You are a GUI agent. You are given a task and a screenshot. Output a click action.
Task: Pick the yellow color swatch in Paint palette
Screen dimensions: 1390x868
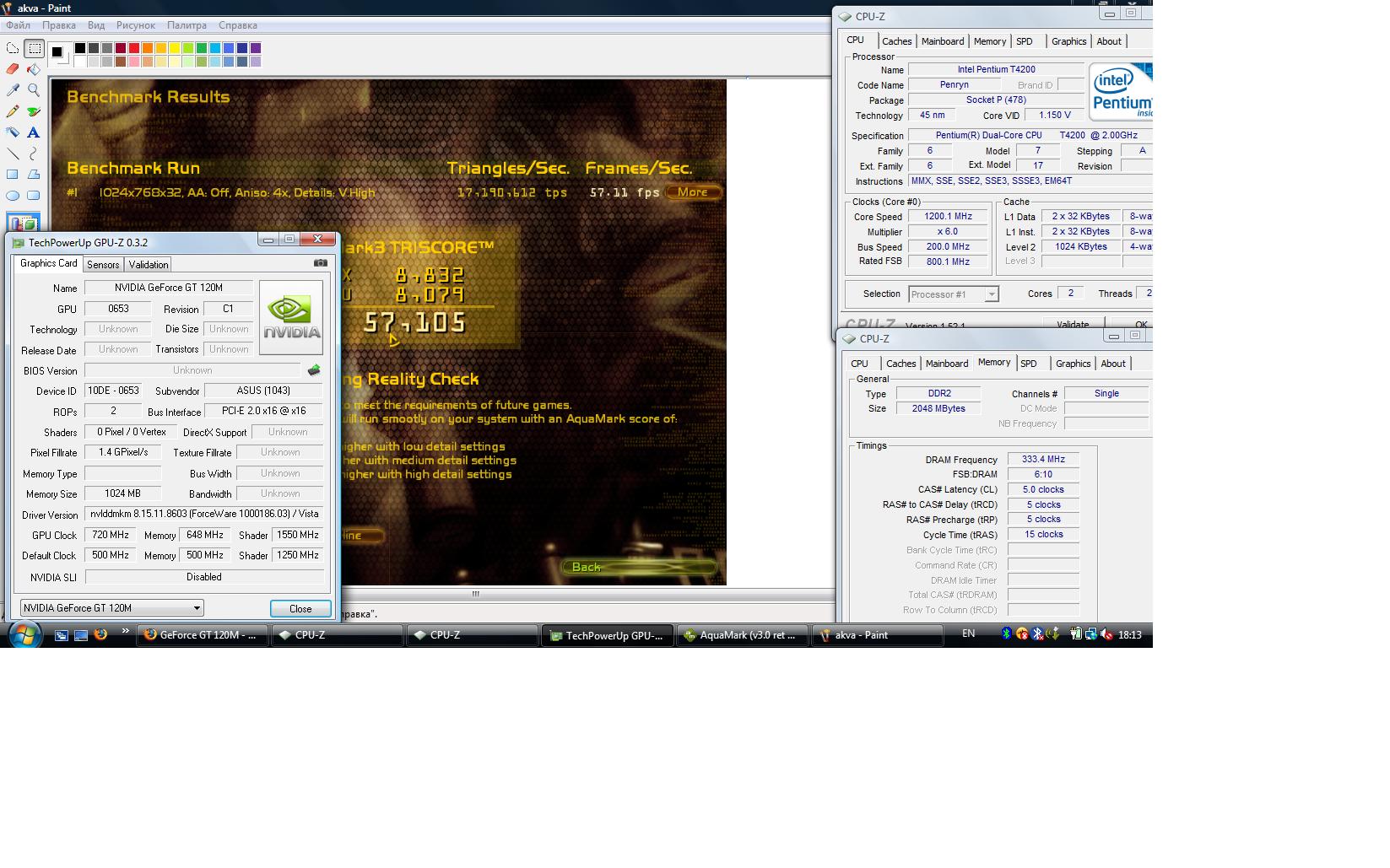pyautogui.click(x=175, y=48)
